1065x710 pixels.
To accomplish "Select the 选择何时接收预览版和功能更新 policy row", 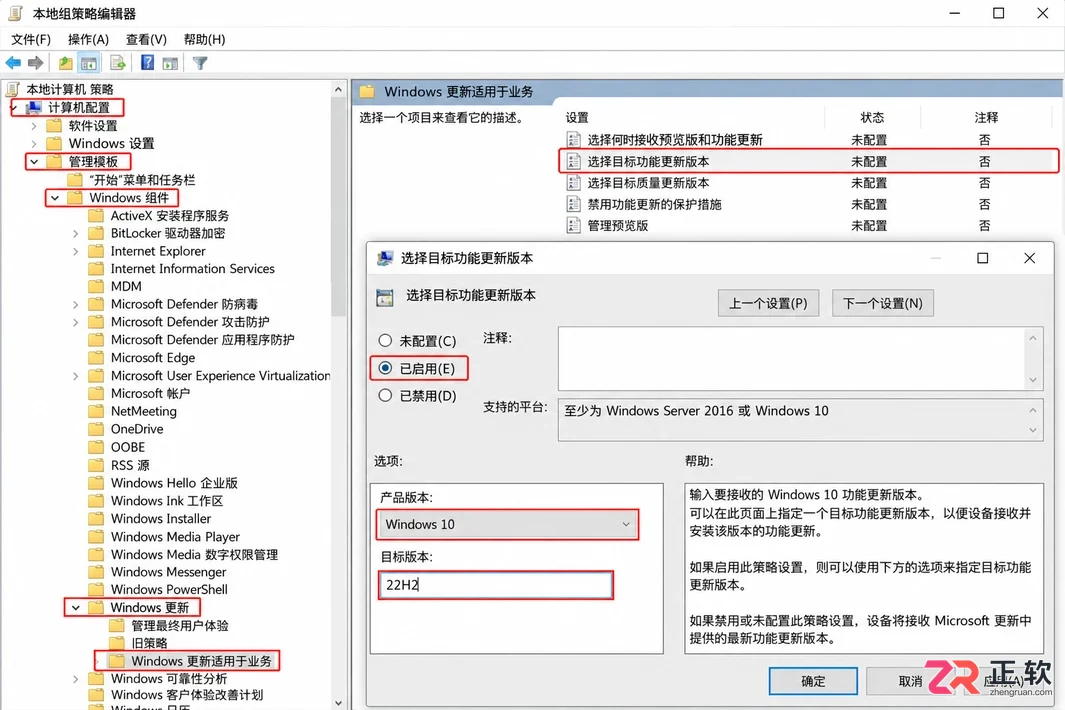I will 808,140.
